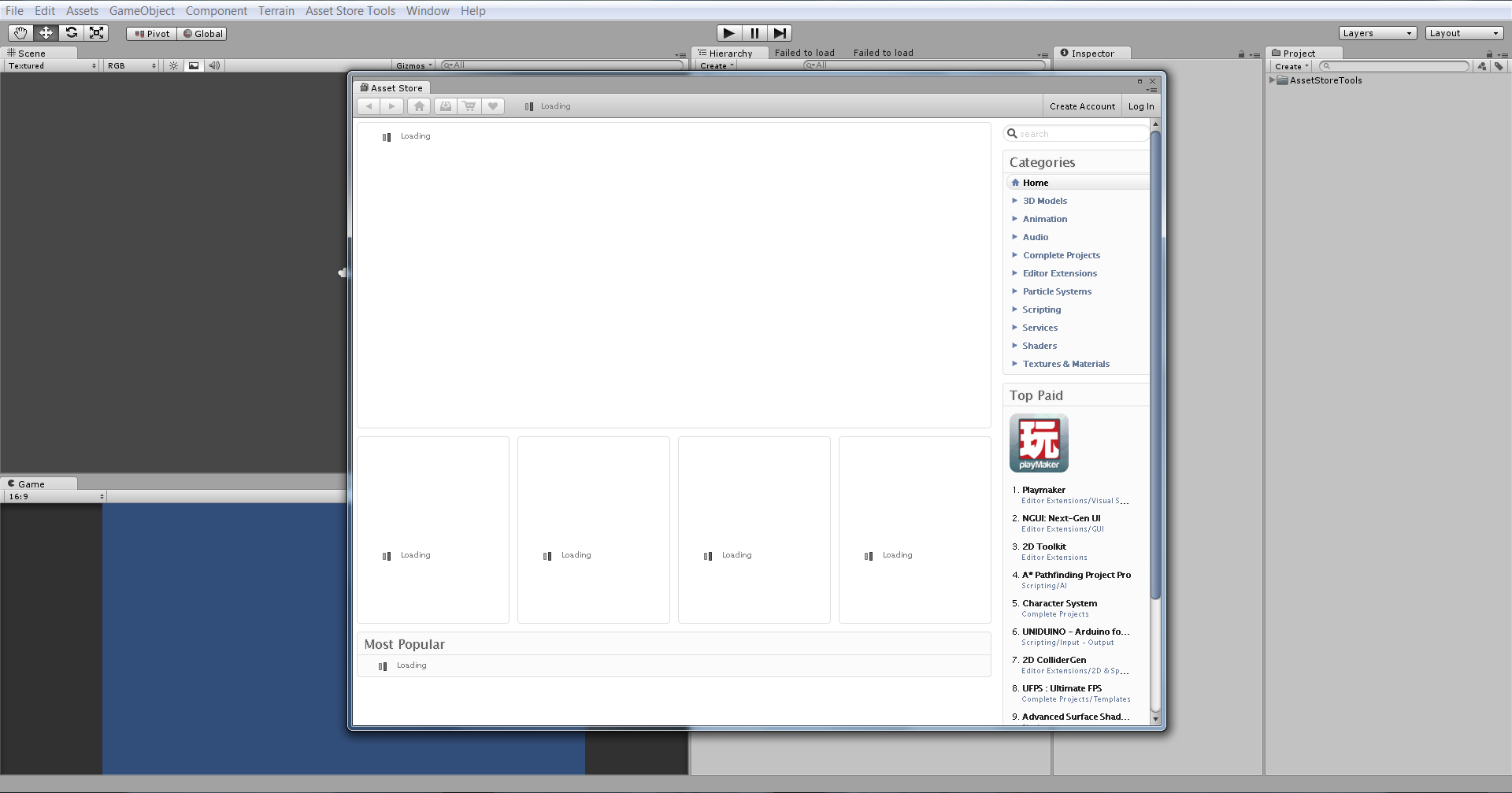The width and height of the screenshot is (1512, 793).
Task: Open the Asset Store Tools menu
Action: tap(350, 11)
